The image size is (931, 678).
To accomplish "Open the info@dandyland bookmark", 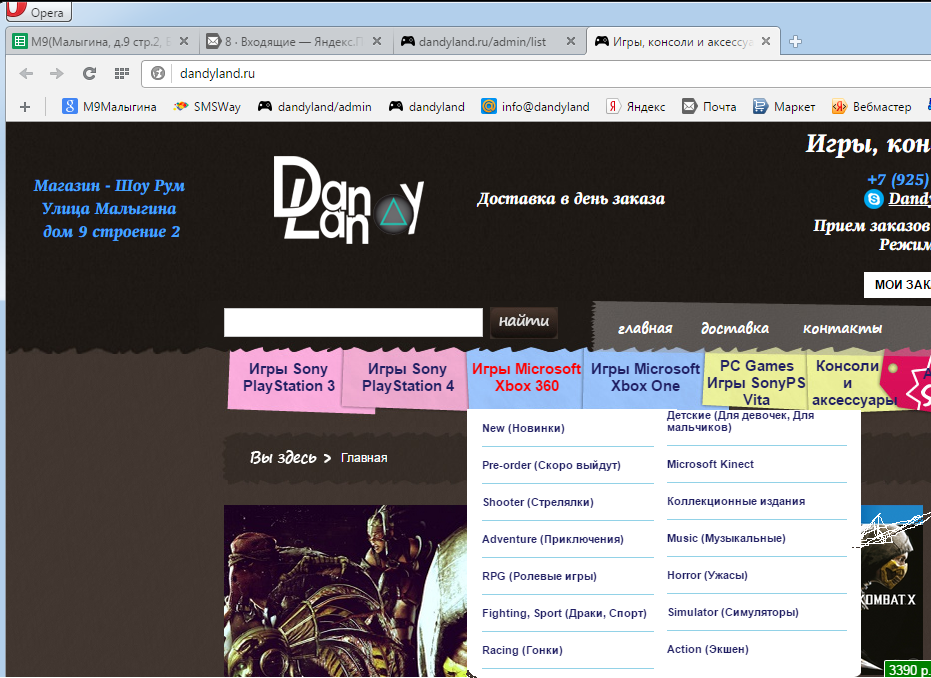I will tap(535, 107).
